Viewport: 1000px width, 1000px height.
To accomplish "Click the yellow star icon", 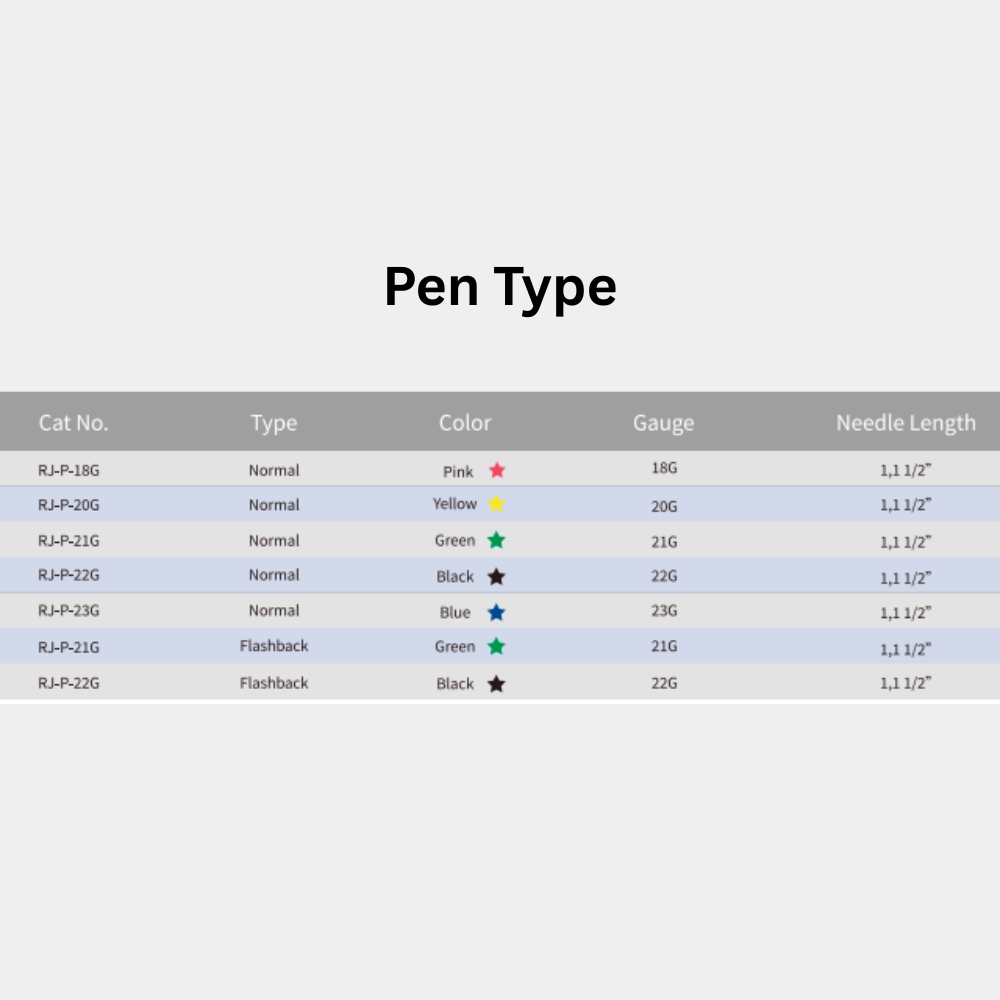I will (x=496, y=504).
